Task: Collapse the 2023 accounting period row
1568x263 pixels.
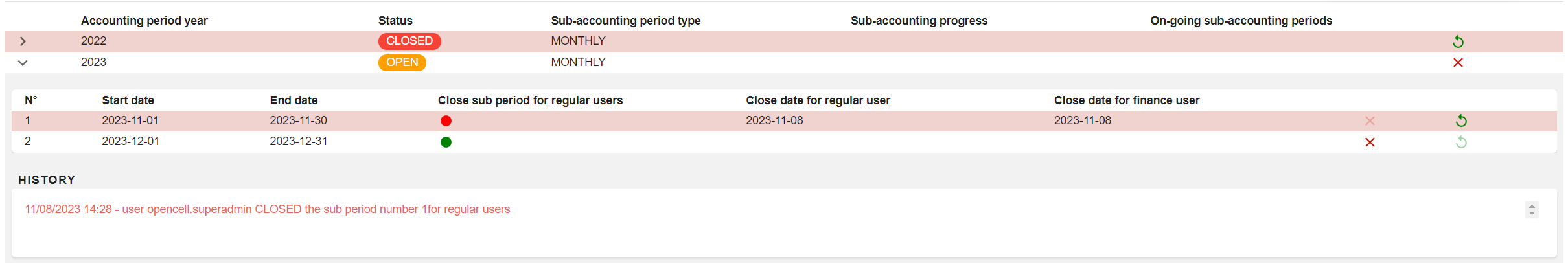Action: (23, 63)
